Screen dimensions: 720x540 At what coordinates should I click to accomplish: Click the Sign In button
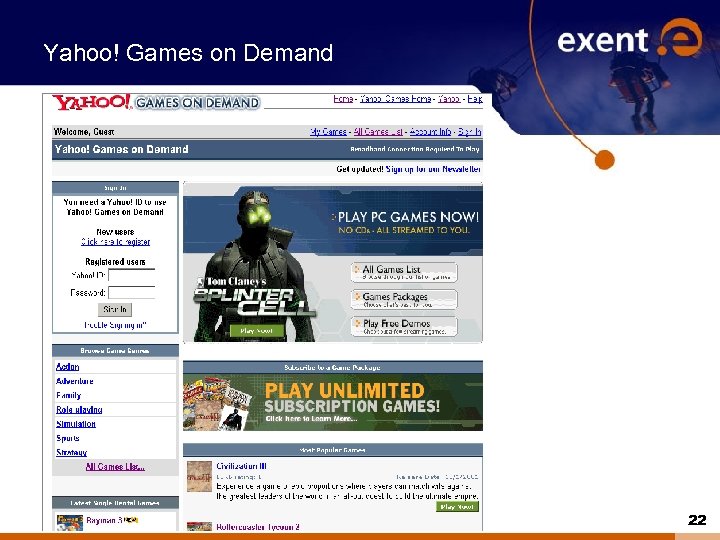[x=115, y=309]
